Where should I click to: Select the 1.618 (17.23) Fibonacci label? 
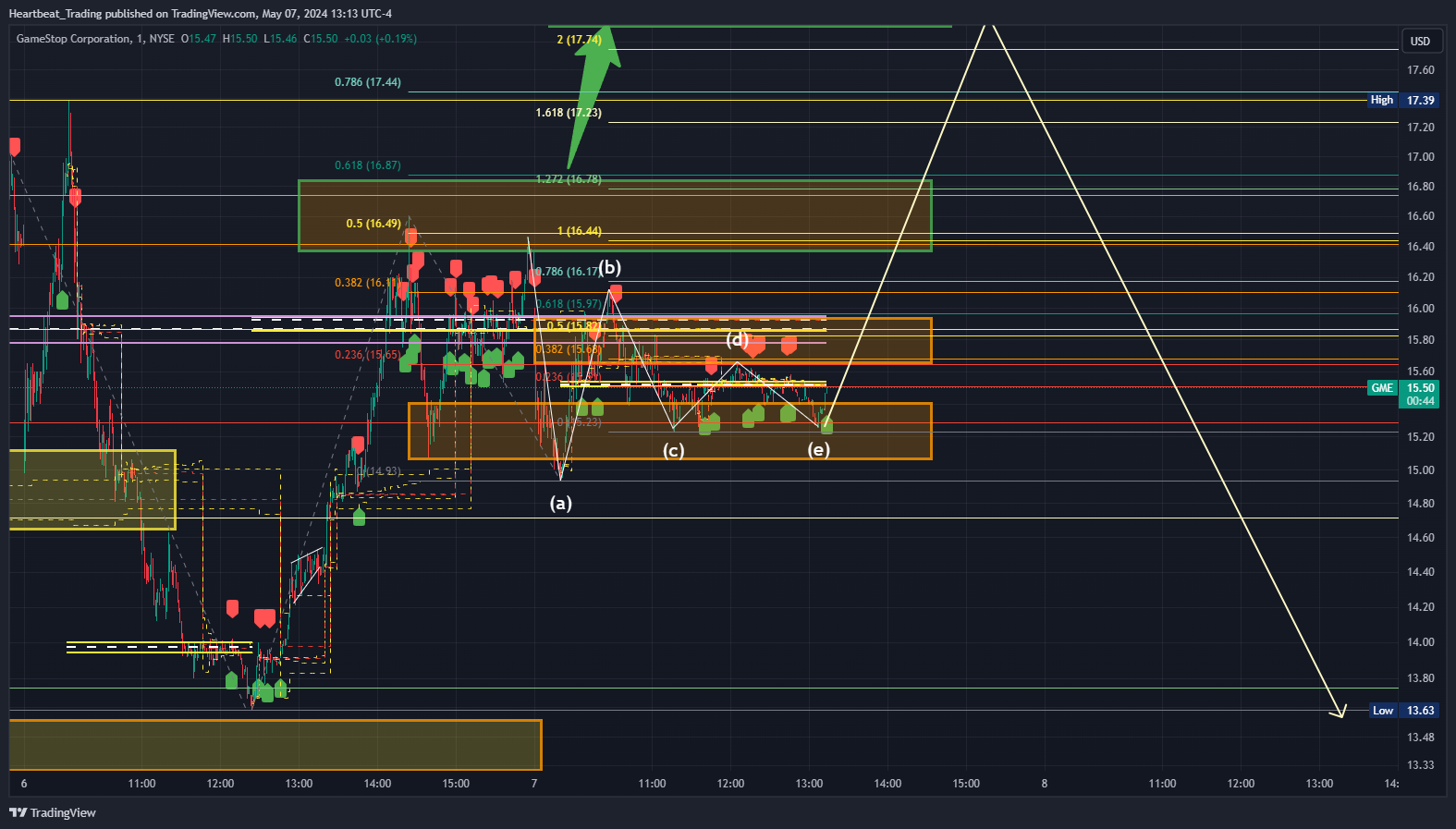tap(569, 113)
